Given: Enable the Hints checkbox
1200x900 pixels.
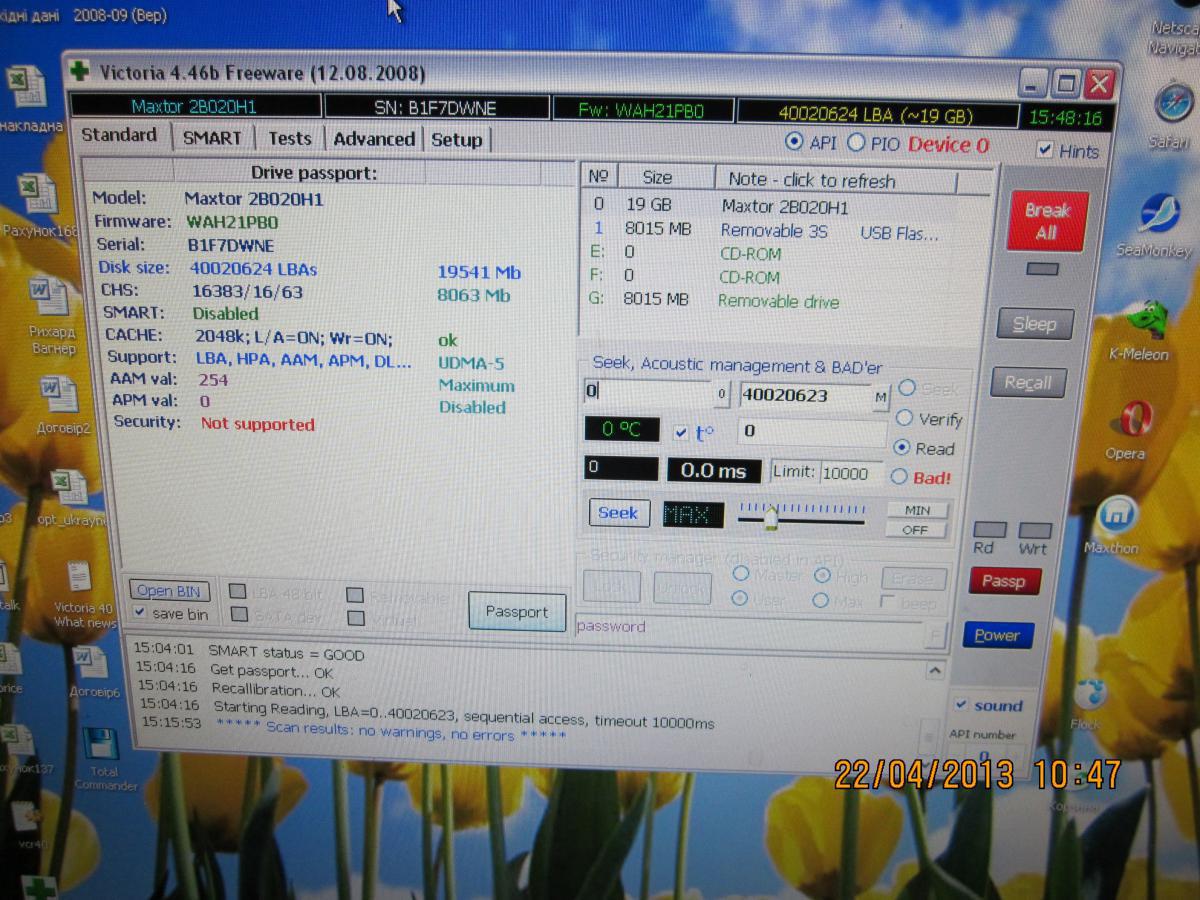Looking at the screenshot, I should (1045, 150).
